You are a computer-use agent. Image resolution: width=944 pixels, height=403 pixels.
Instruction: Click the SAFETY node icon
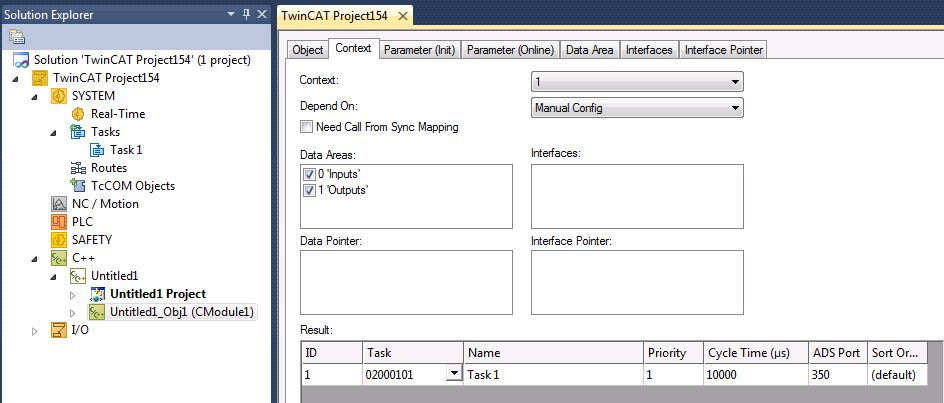tap(58, 240)
